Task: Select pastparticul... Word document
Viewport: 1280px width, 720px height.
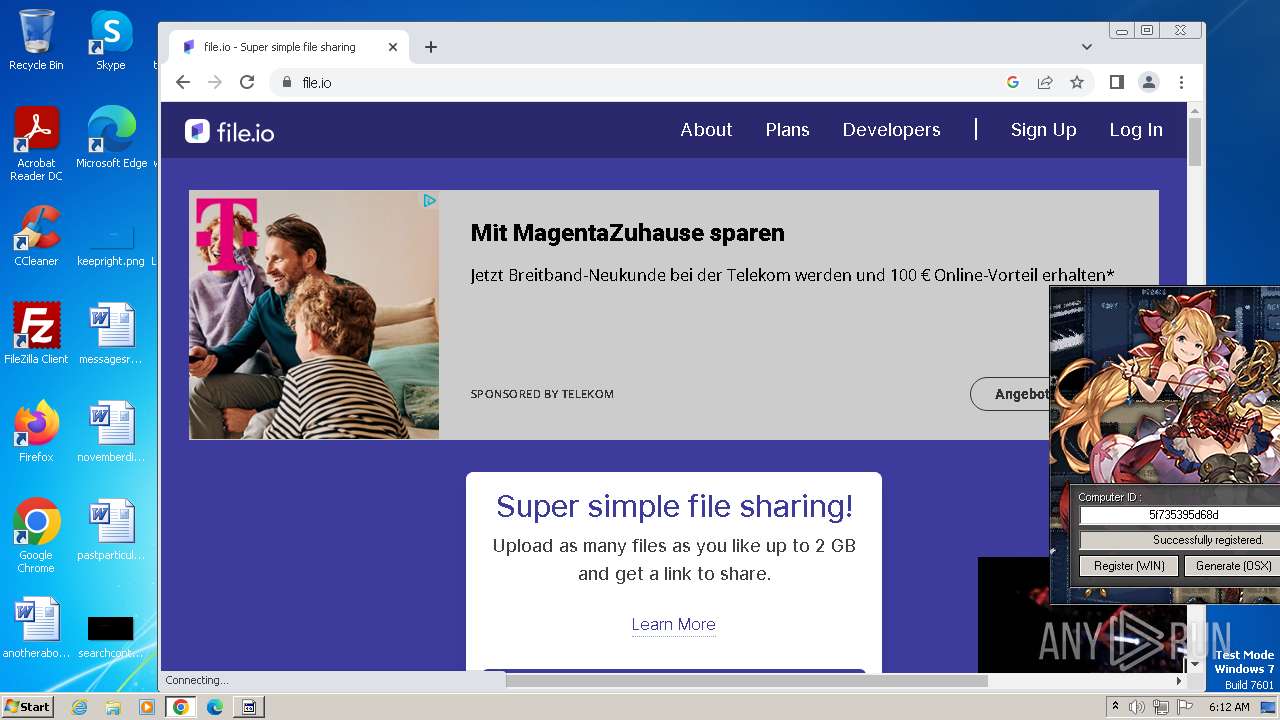Action: (x=111, y=530)
